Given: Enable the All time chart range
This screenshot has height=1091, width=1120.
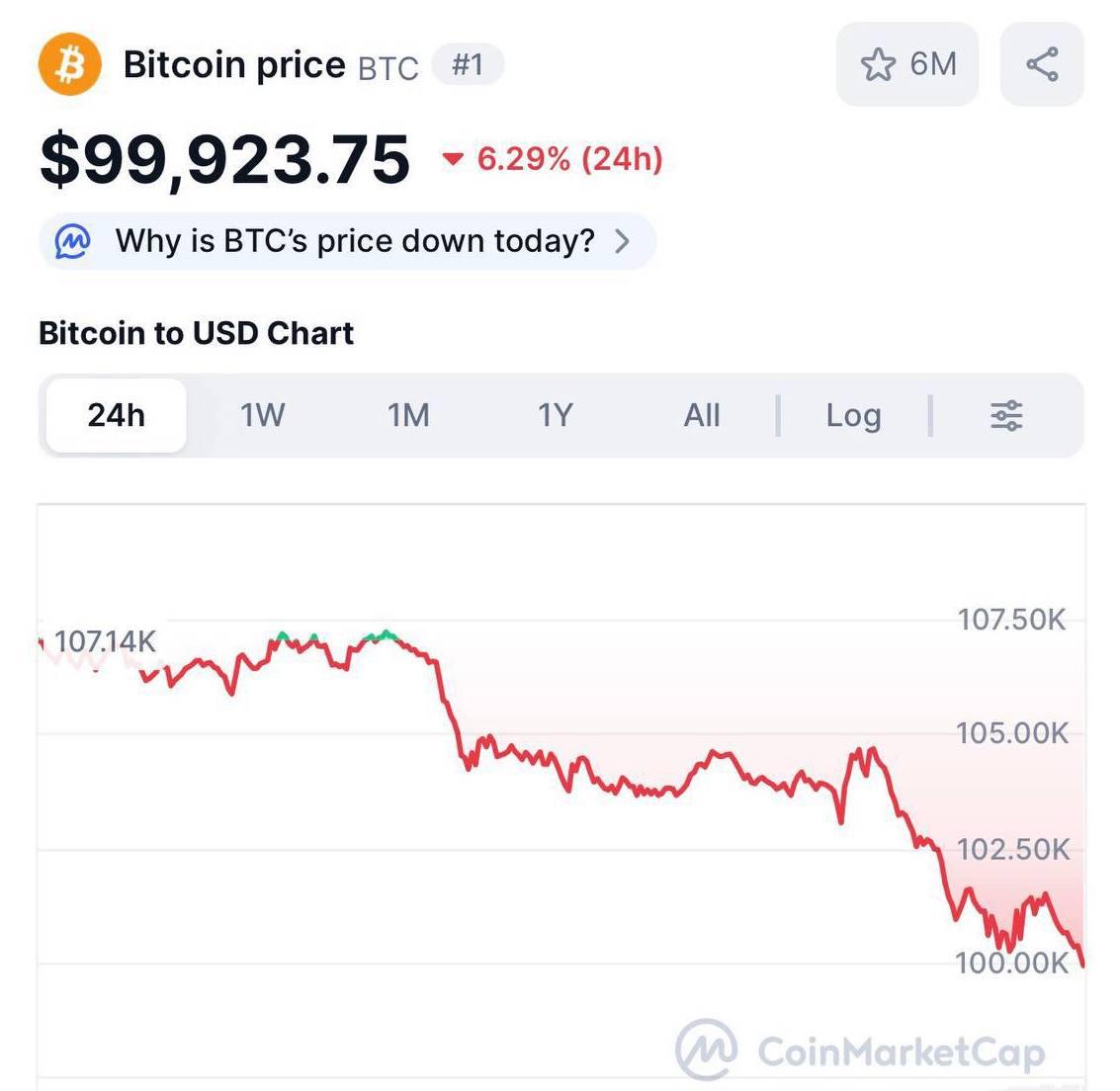Looking at the screenshot, I should pyautogui.click(x=702, y=416).
